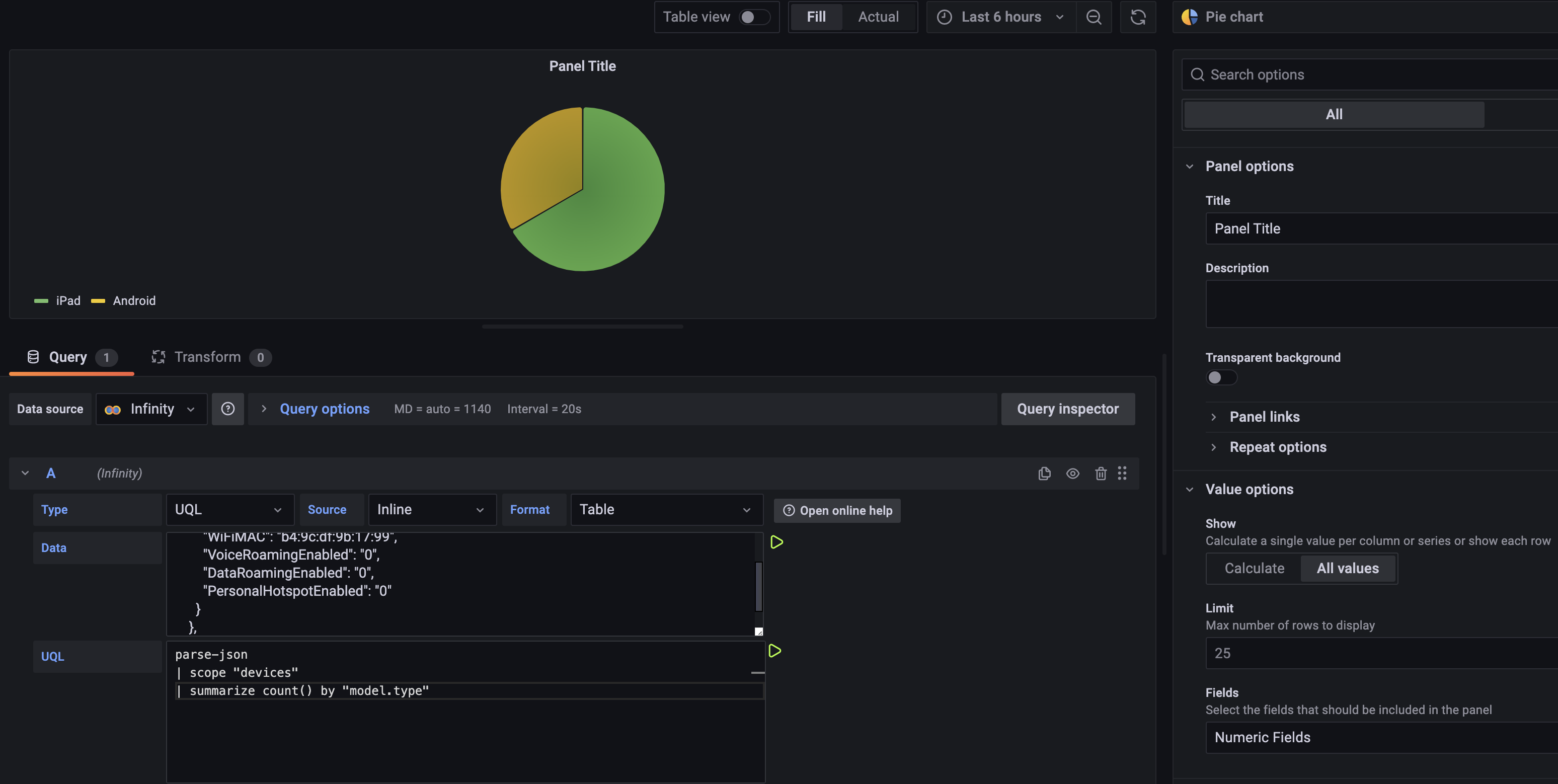Open the refresh dashboard icon
Image resolution: width=1558 pixels, height=784 pixels.
(1138, 17)
